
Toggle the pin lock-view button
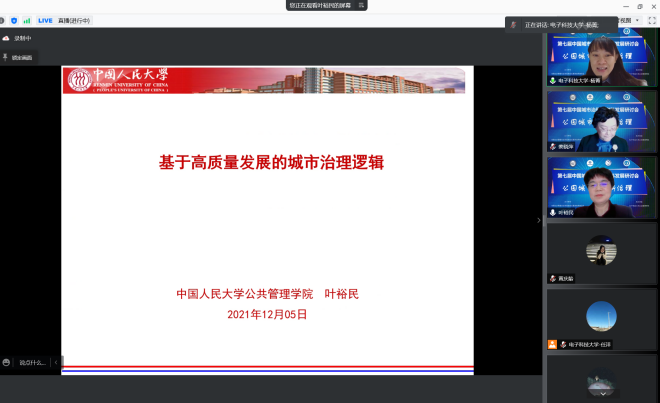[17, 57]
